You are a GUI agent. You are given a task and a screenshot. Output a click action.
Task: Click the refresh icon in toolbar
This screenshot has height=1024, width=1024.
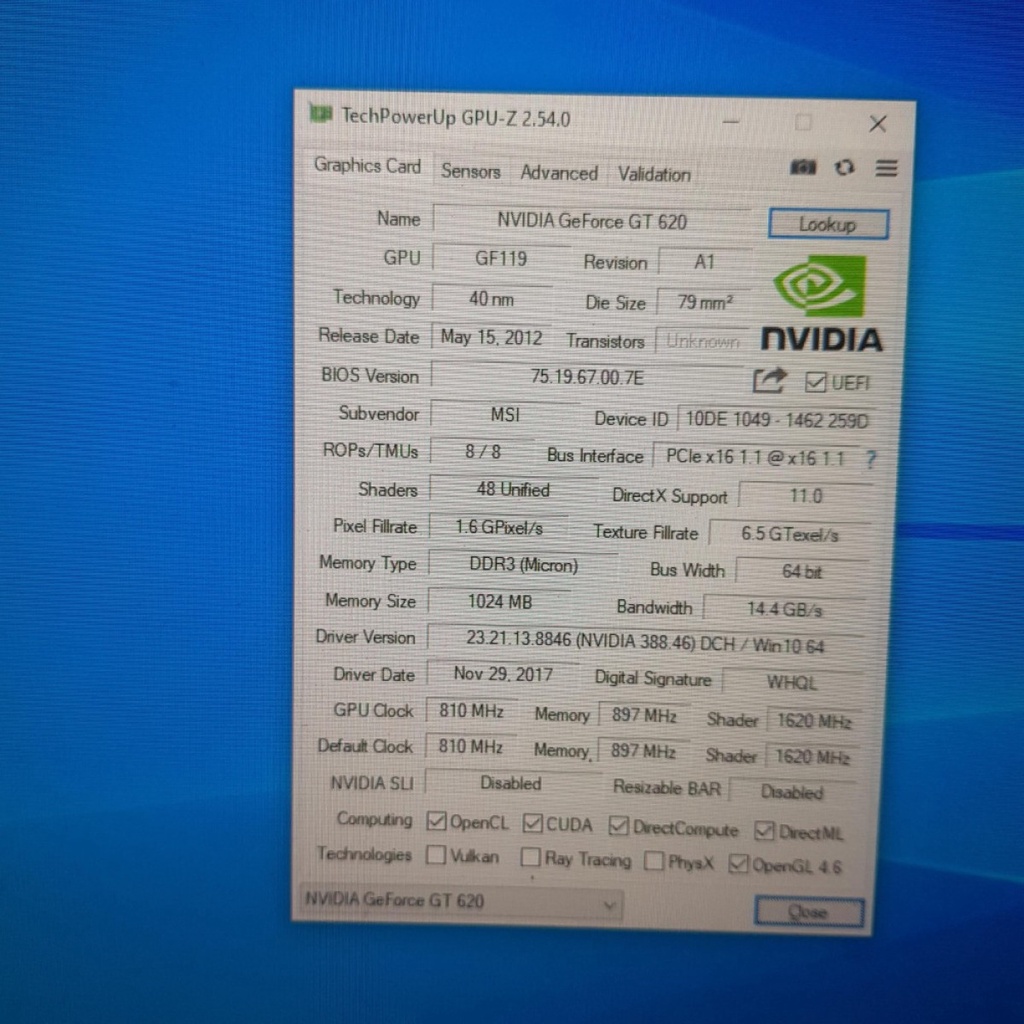click(x=845, y=168)
